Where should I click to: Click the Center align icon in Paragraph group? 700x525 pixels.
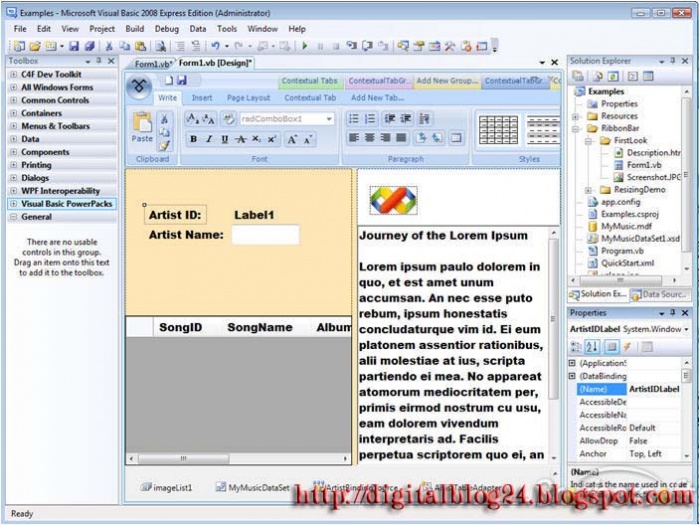(x=370, y=138)
